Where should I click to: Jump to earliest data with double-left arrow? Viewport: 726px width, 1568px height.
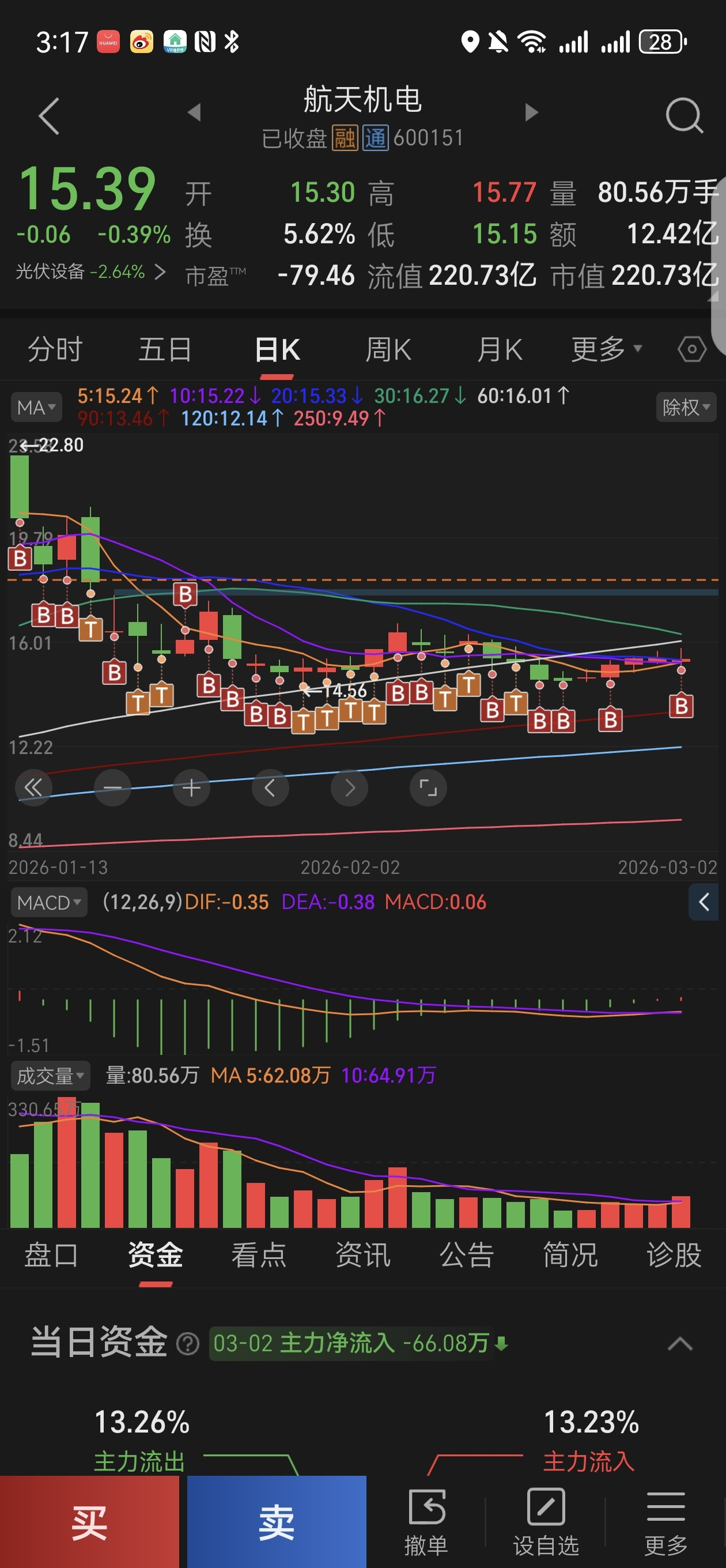33,787
